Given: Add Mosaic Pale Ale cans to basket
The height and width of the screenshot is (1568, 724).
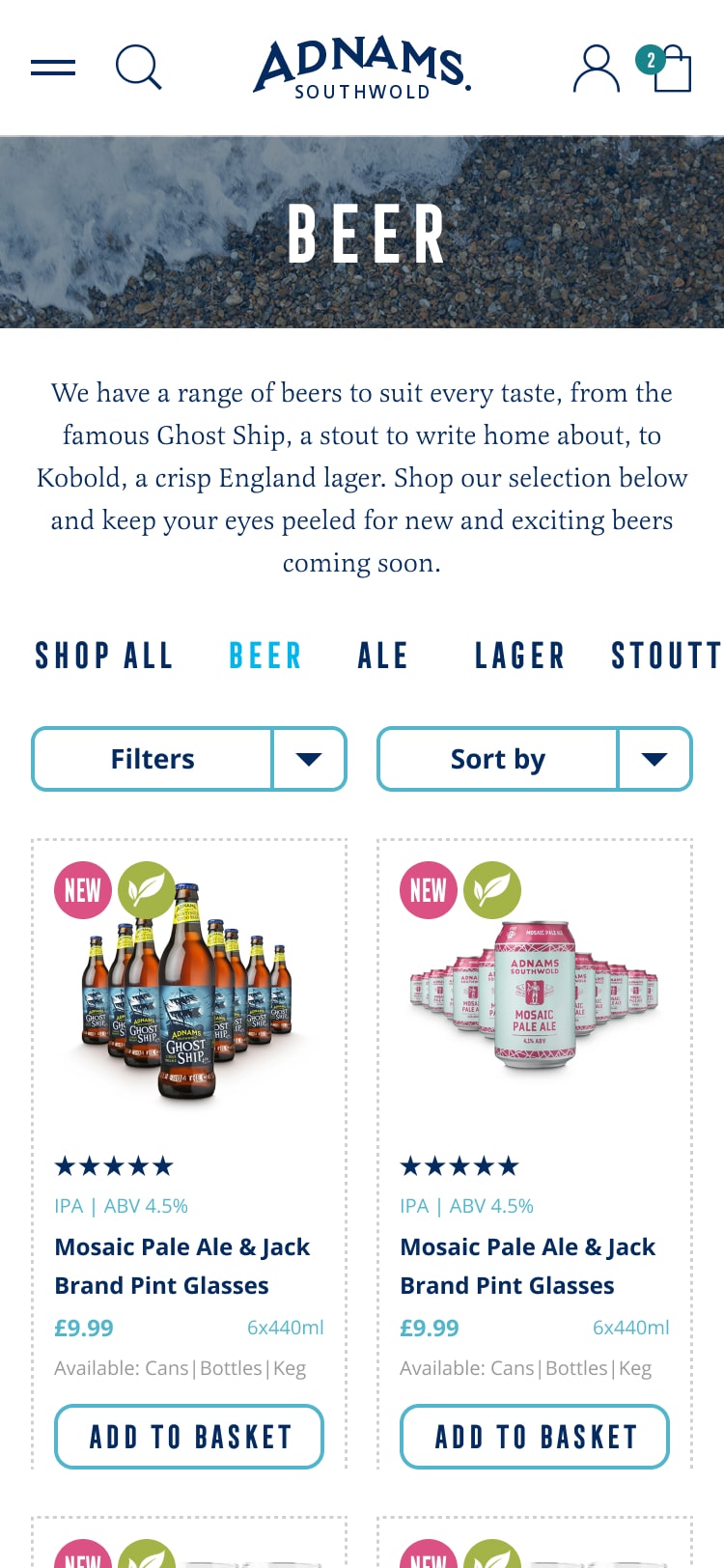Looking at the screenshot, I should coord(535,1437).
